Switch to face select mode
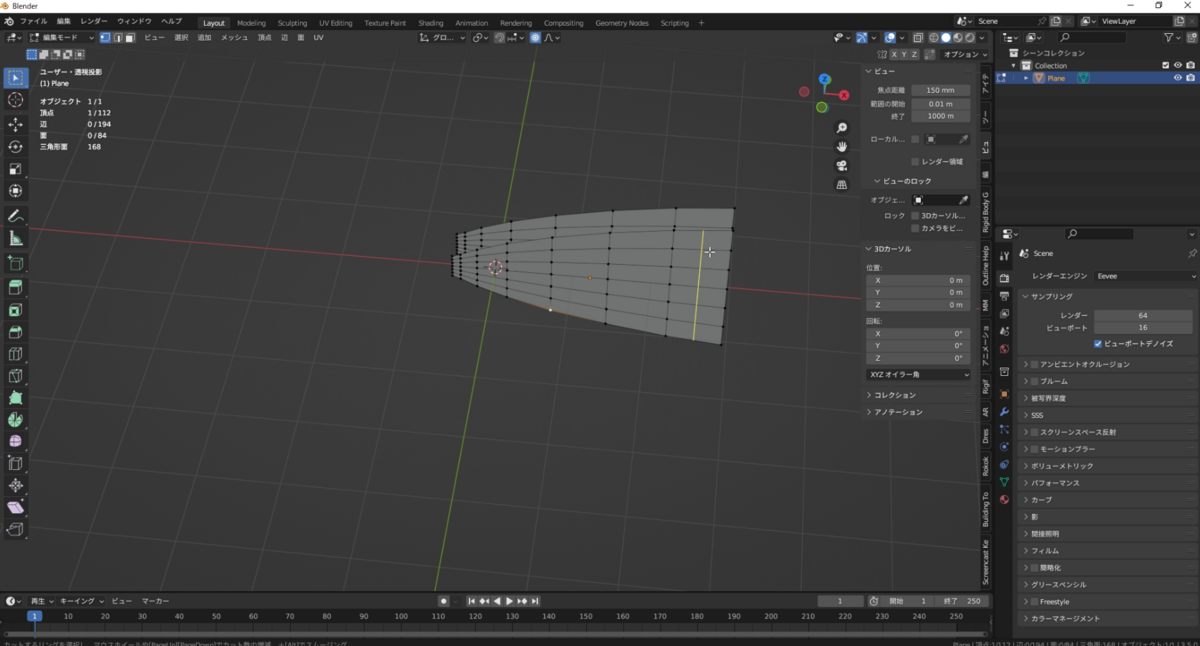The image size is (1200, 646). coord(129,38)
